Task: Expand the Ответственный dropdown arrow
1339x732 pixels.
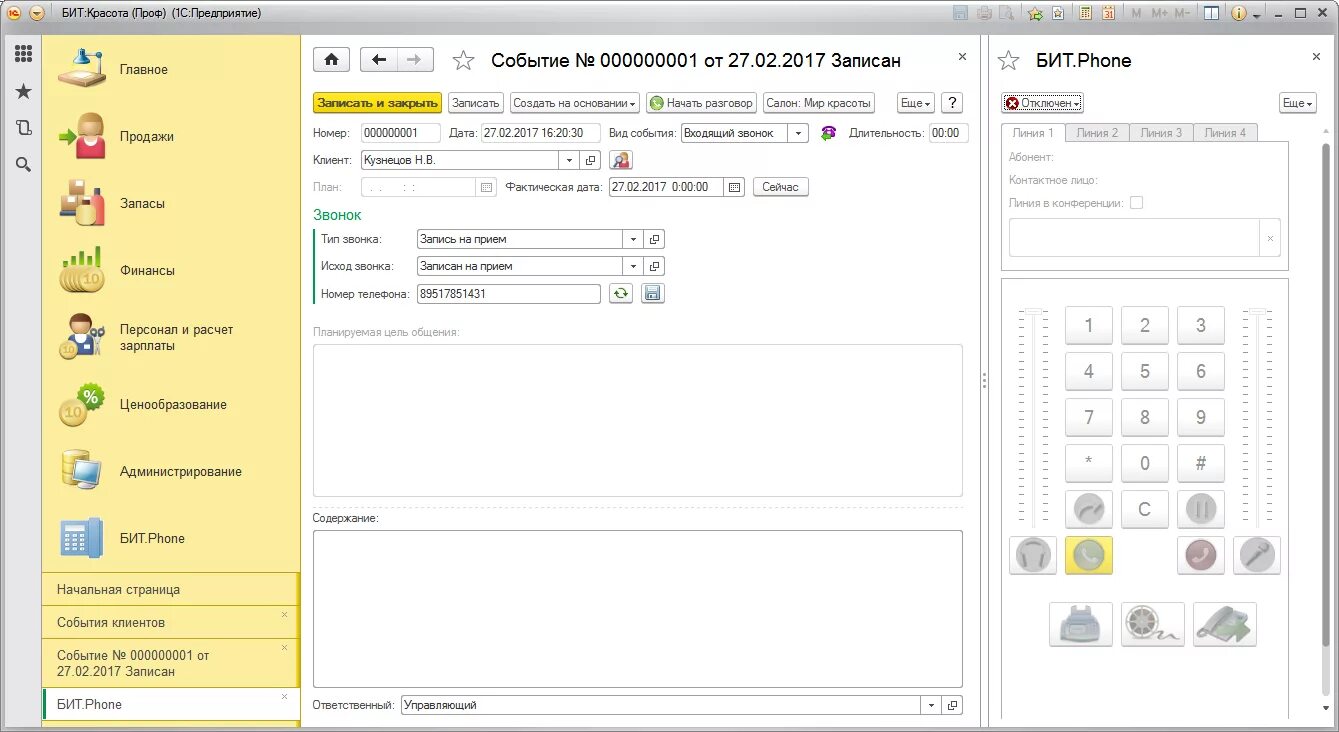Action: click(931, 705)
